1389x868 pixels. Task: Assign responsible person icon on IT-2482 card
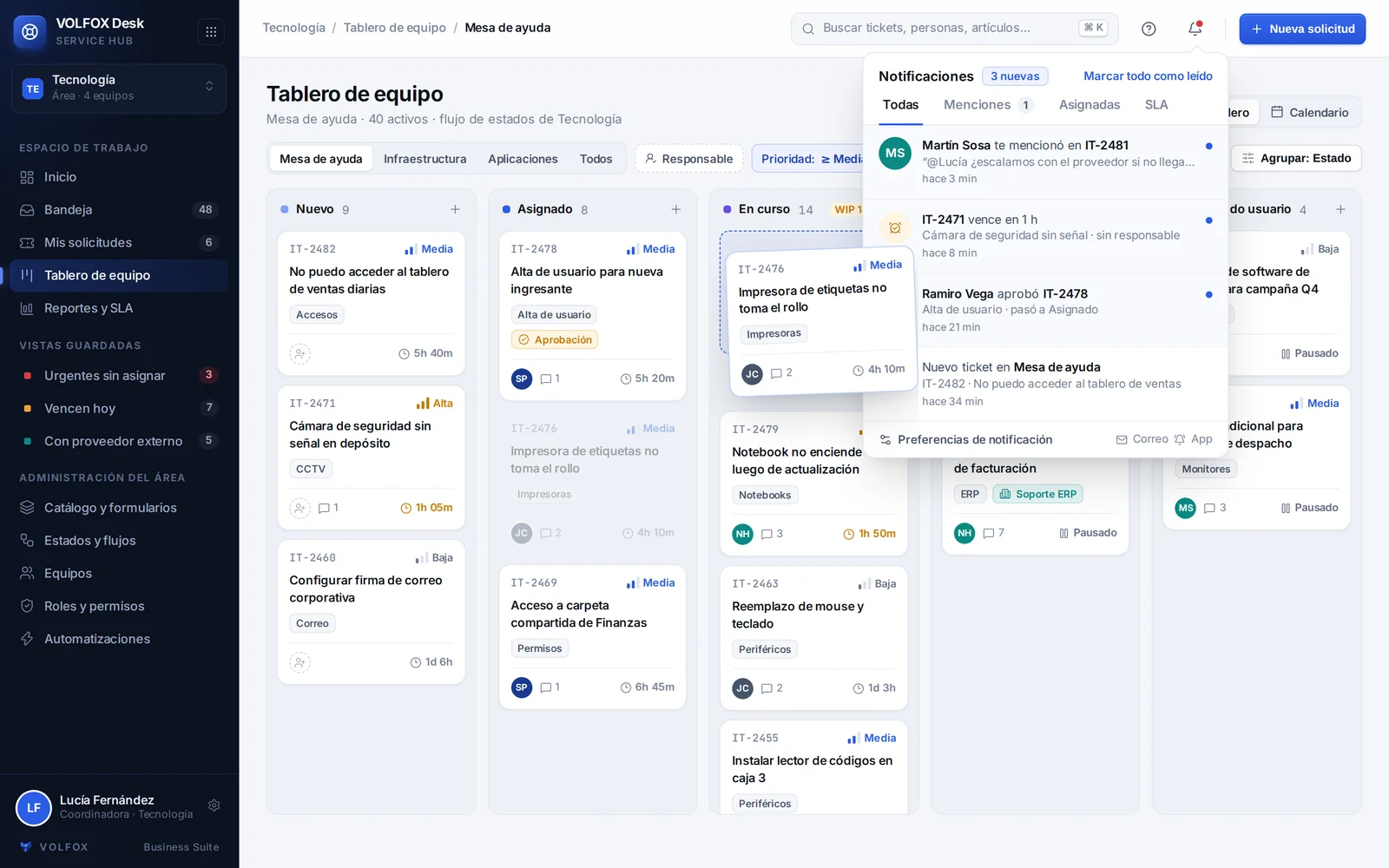(300, 353)
